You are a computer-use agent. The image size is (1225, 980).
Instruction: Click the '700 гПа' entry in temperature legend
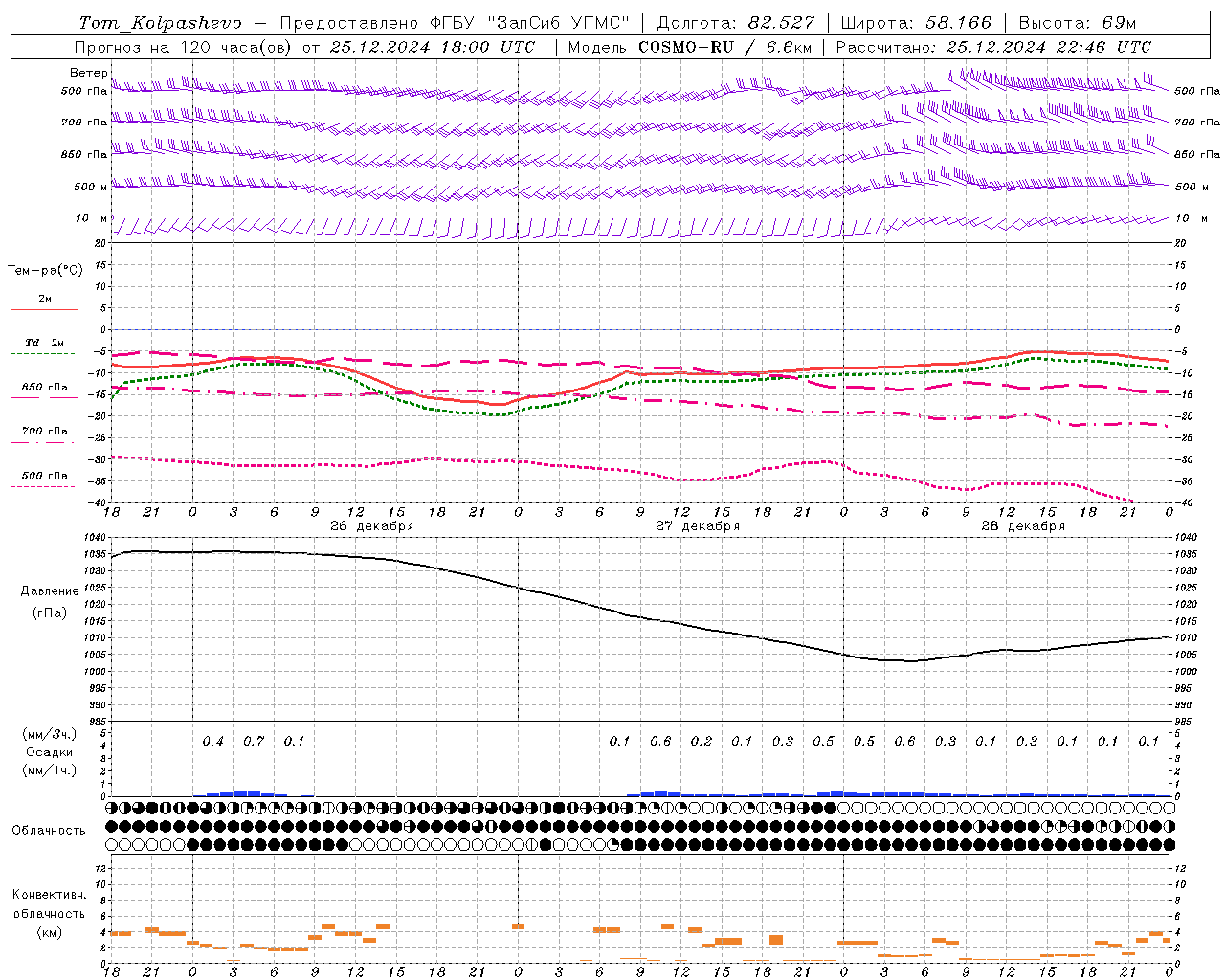pyautogui.click(x=45, y=431)
